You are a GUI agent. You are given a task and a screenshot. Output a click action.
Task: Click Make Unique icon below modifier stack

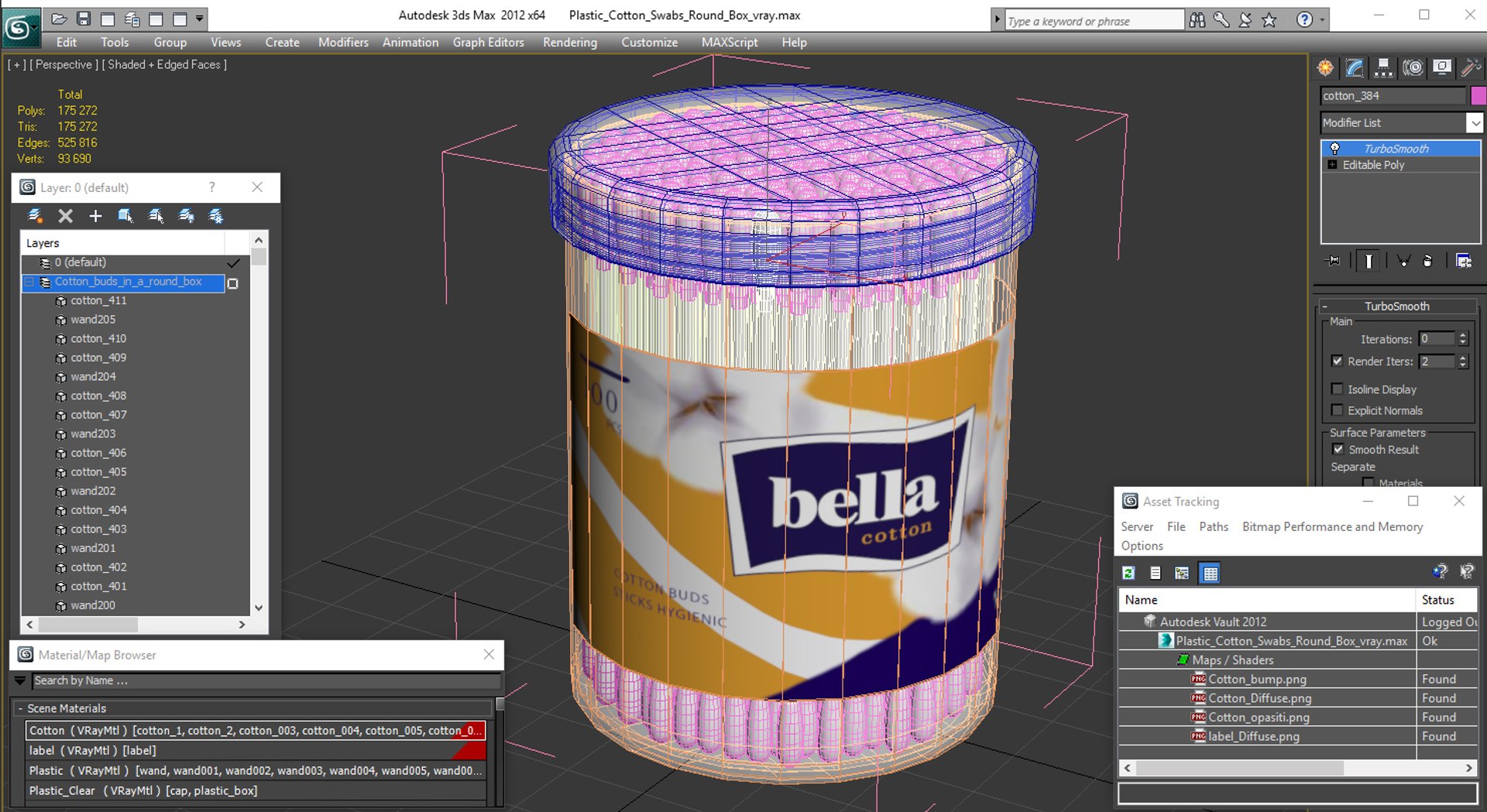(x=1403, y=261)
